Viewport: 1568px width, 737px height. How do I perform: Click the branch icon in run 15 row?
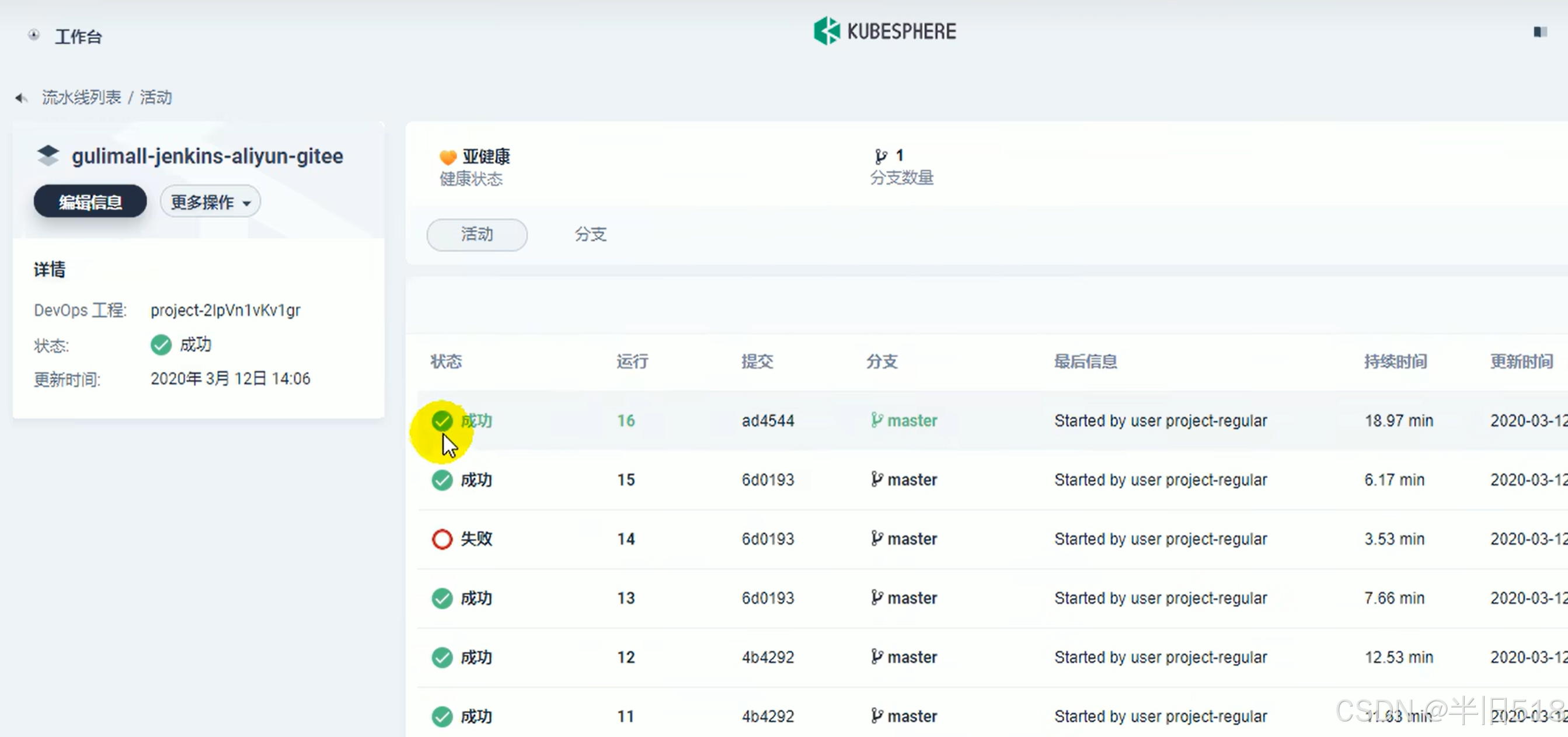tap(877, 479)
